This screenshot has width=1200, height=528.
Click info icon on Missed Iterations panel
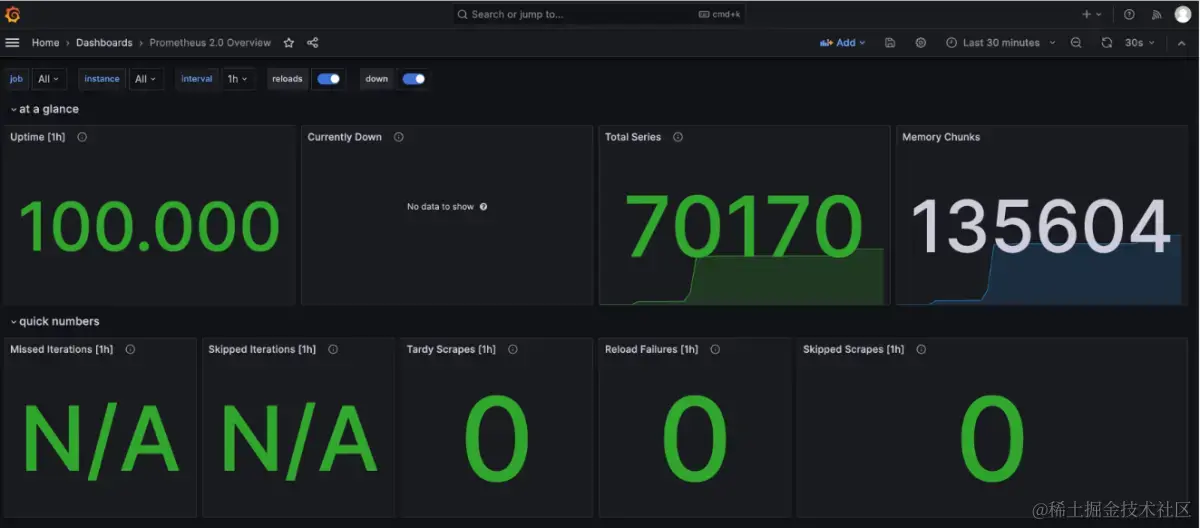click(x=131, y=349)
